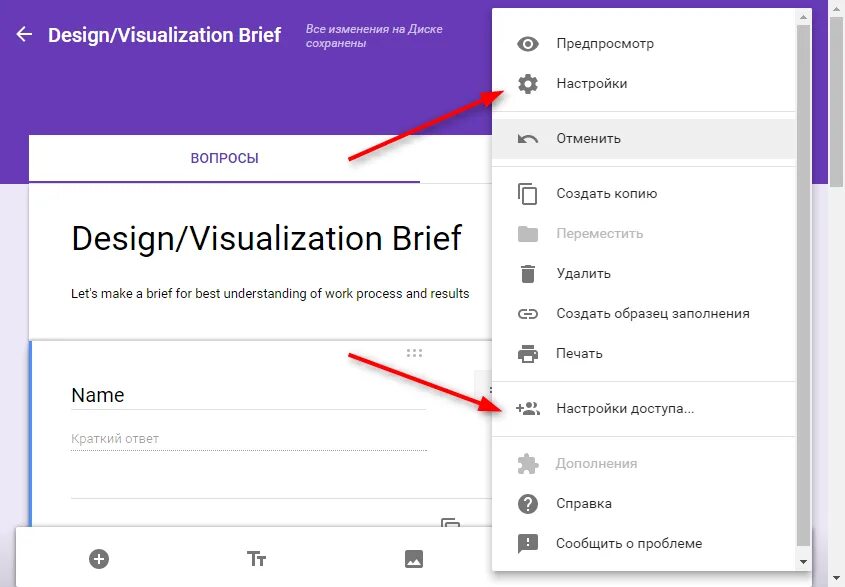The width and height of the screenshot is (845, 587).
Task: Click the gear icon beside Настройки
Action: (x=528, y=84)
